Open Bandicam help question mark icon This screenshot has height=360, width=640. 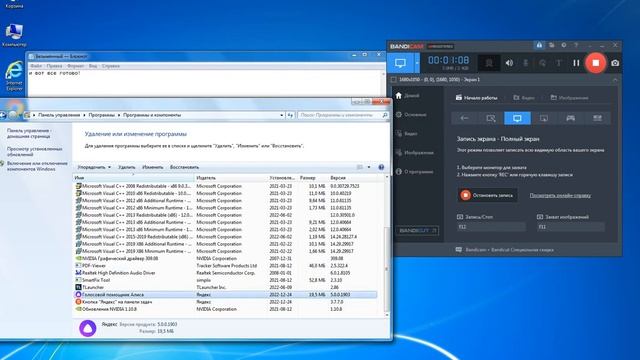coord(576,45)
